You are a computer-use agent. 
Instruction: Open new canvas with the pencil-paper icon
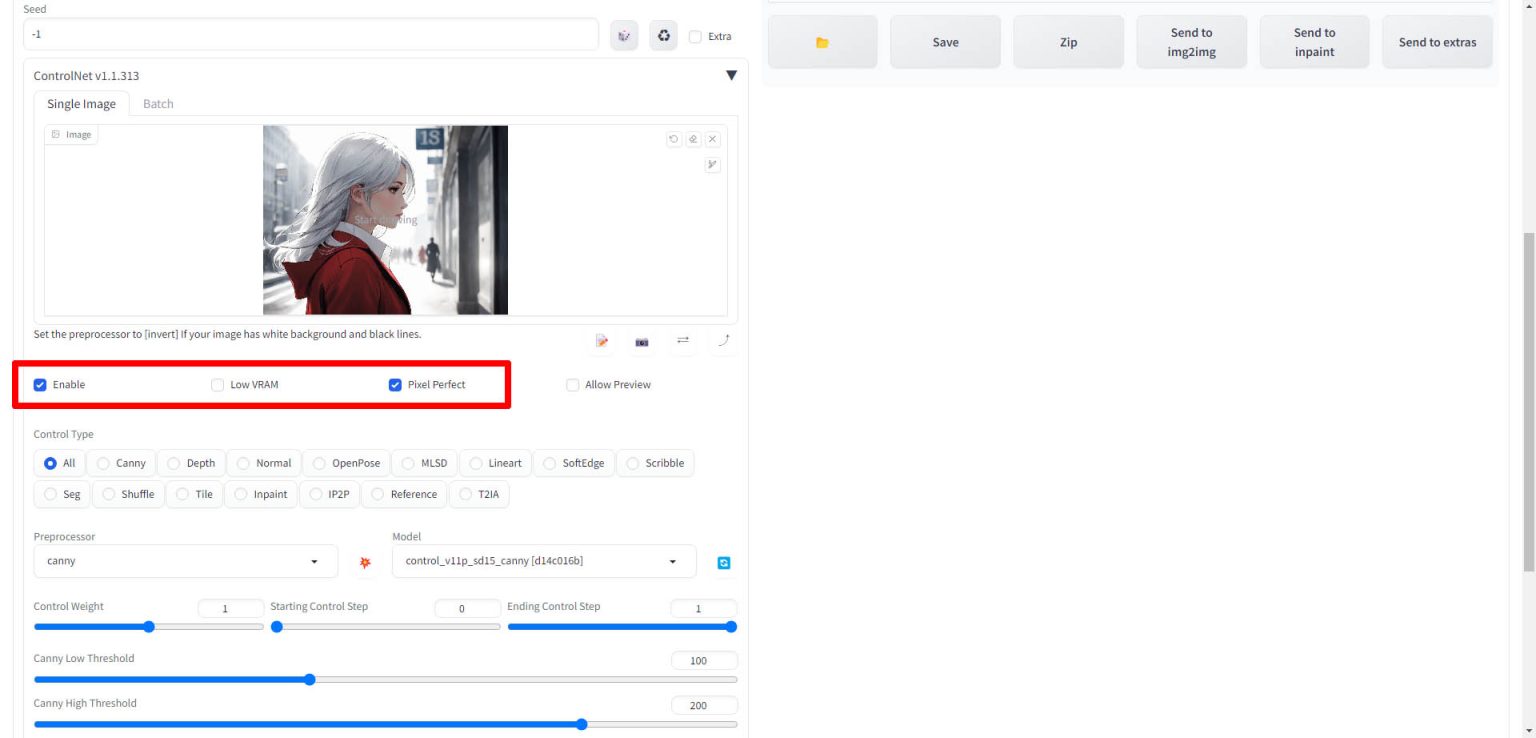(x=602, y=342)
